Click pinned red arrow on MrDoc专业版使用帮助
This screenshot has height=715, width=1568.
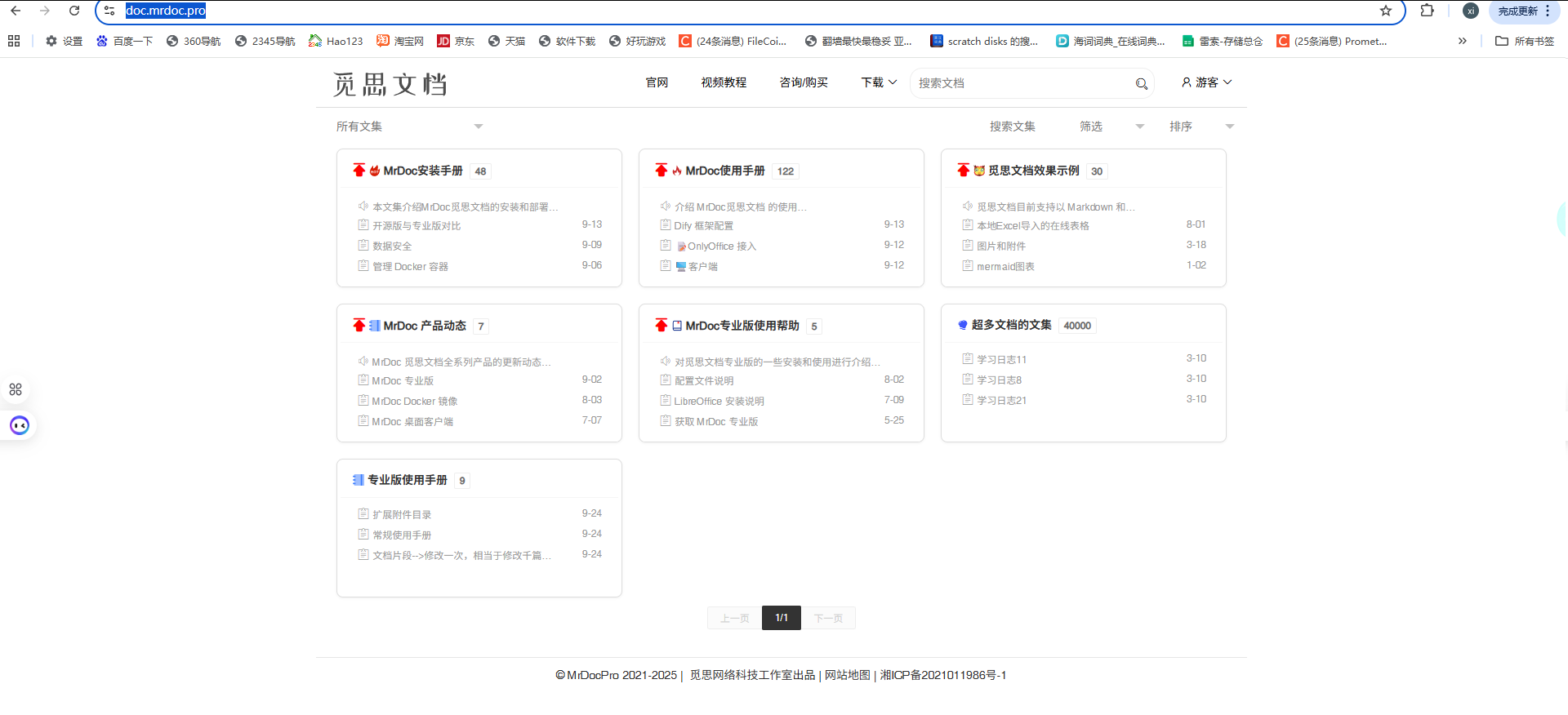[661, 325]
